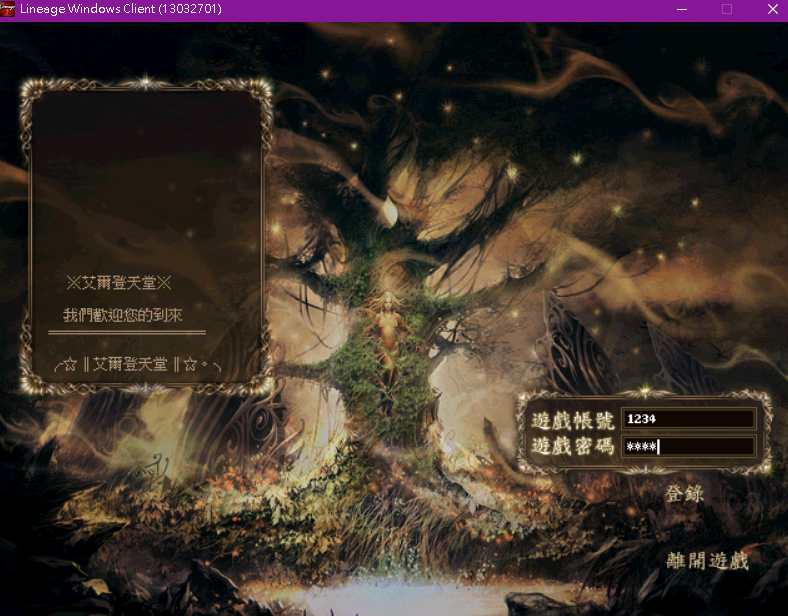The height and width of the screenshot is (616, 788).
Task: Click the maximize button in title bar
Action: (x=727, y=10)
